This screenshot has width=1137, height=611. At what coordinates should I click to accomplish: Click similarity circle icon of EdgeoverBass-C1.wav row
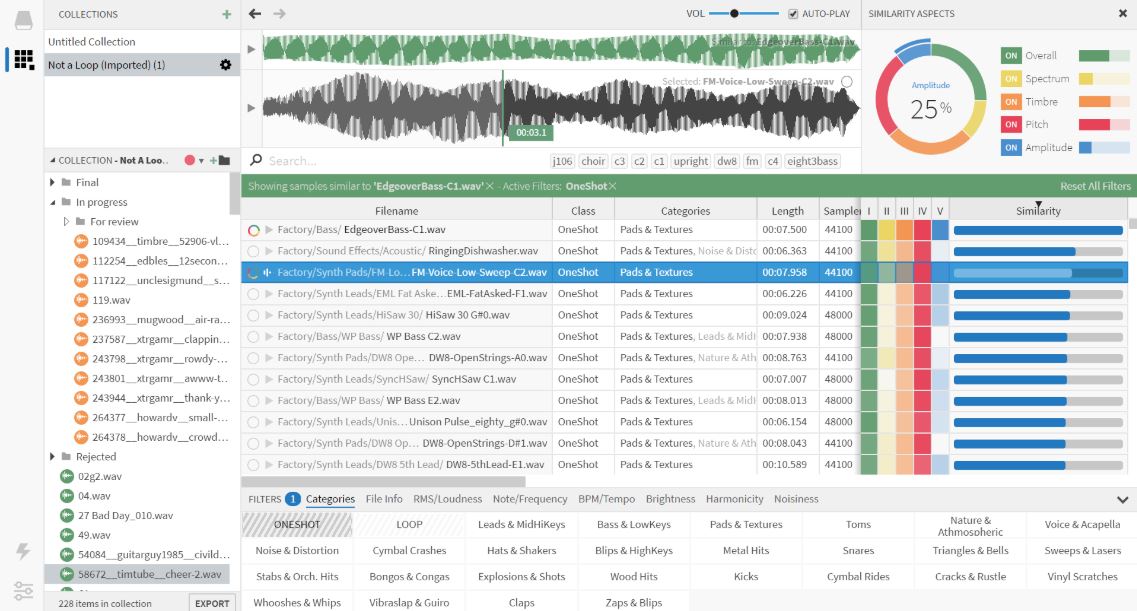(253, 230)
